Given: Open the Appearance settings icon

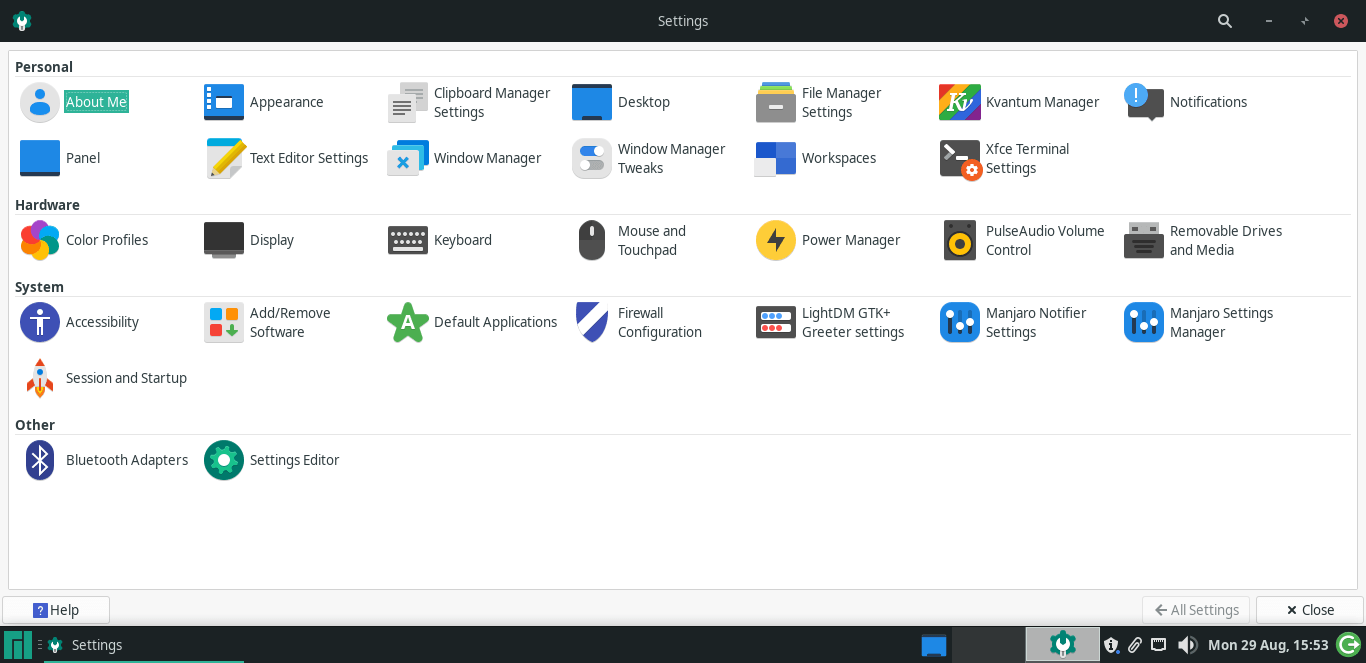Looking at the screenshot, I should (x=224, y=102).
